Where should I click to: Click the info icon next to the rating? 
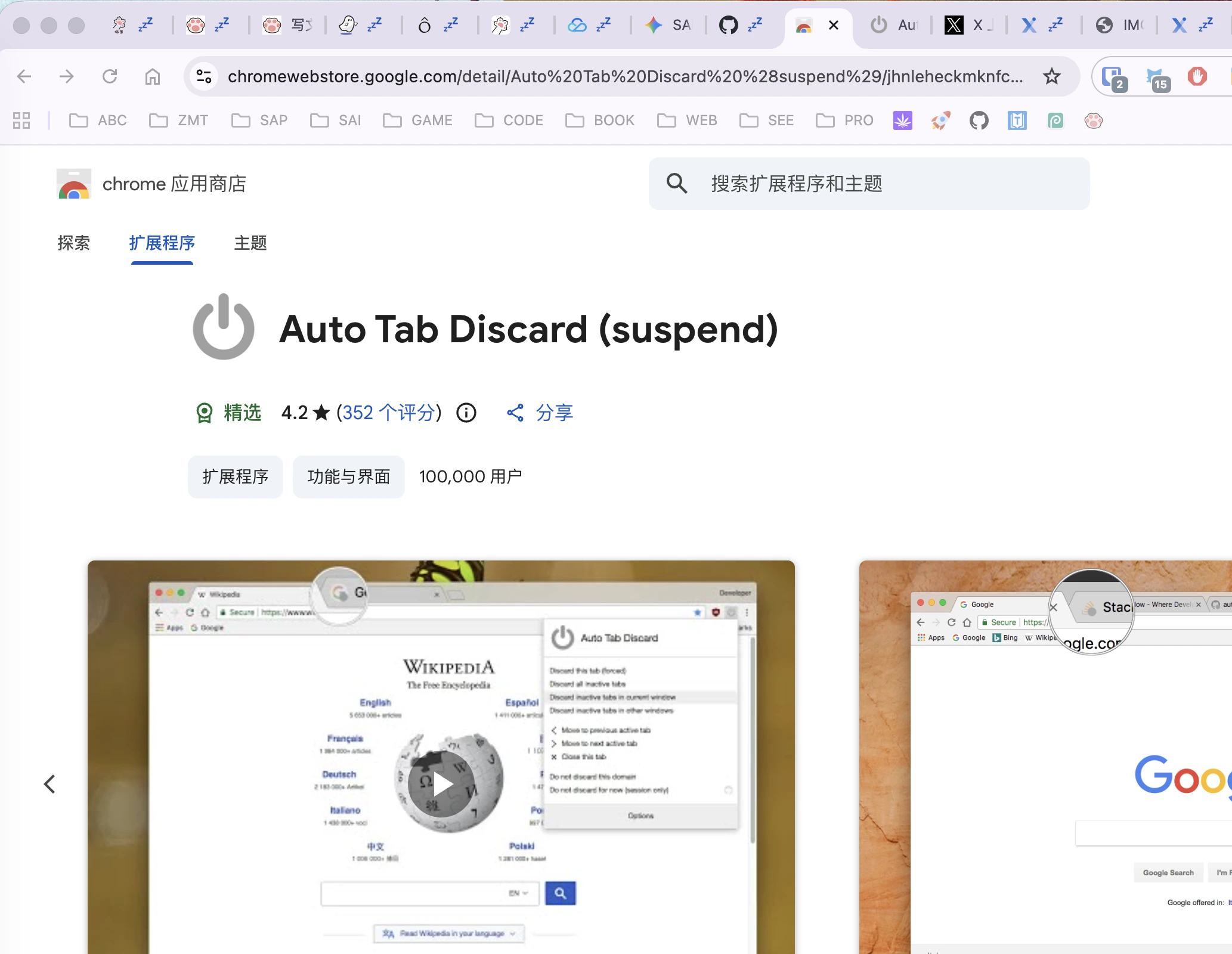[x=466, y=413]
